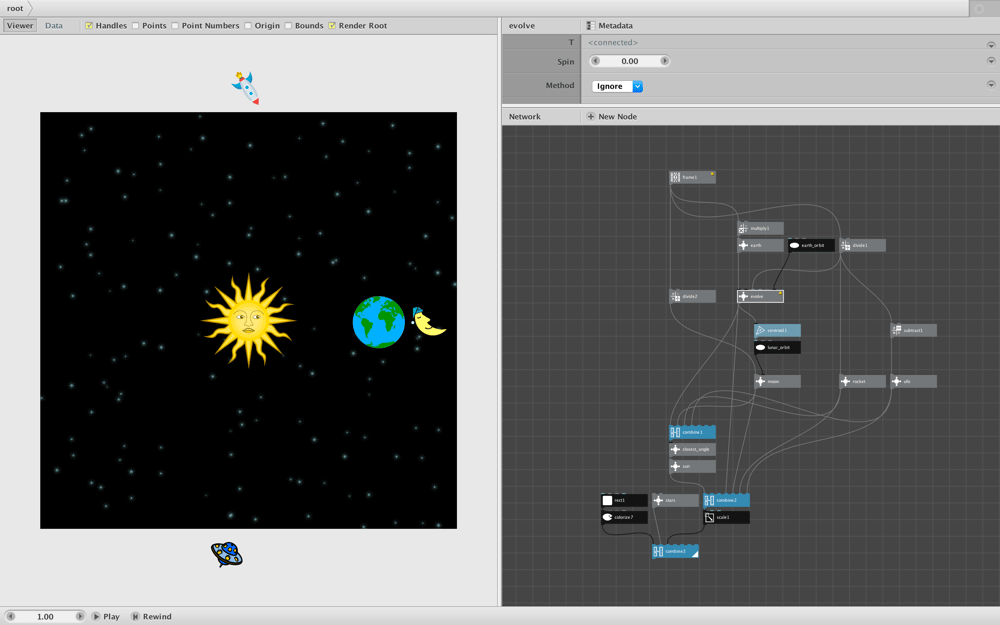Screen dimensions: 1000x625
Task: Decrease the frame number with left arrow
Action: (x=10, y=617)
